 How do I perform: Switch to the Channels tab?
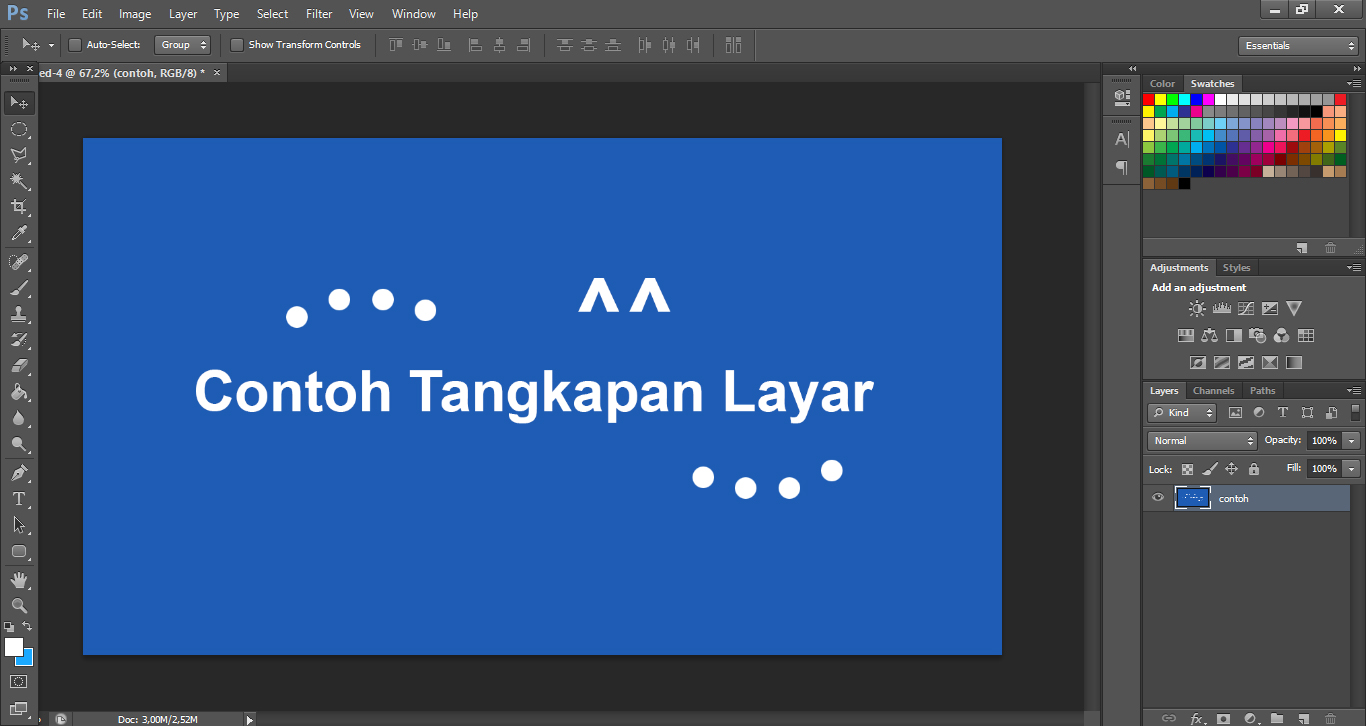[1213, 390]
